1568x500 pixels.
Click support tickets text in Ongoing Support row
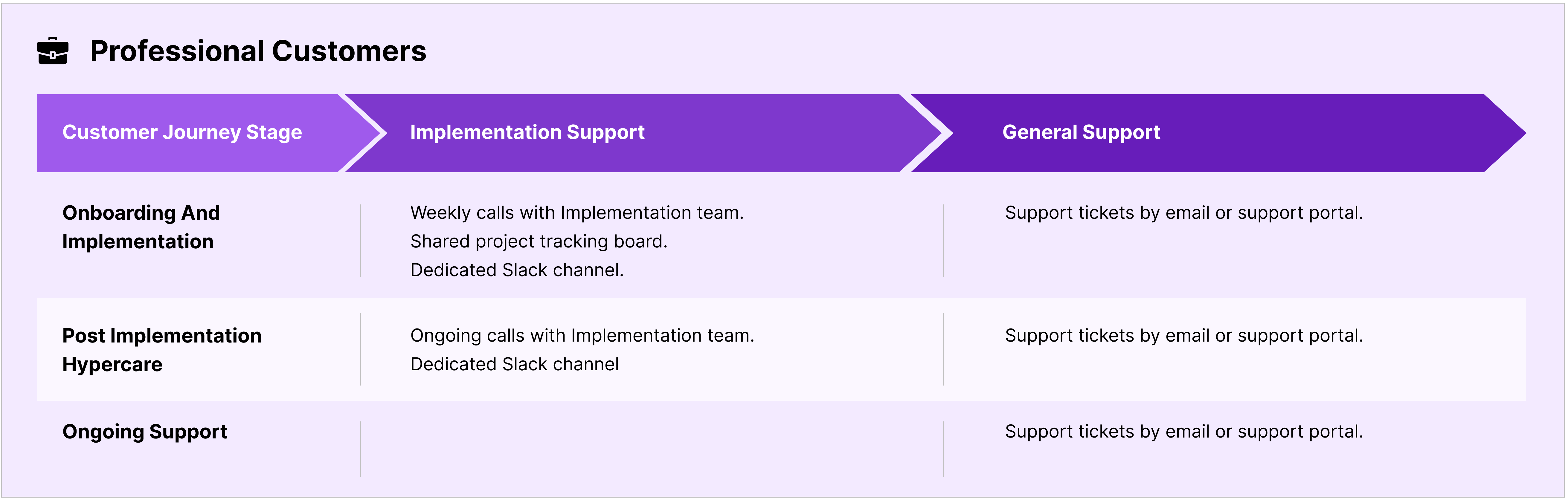click(1184, 431)
